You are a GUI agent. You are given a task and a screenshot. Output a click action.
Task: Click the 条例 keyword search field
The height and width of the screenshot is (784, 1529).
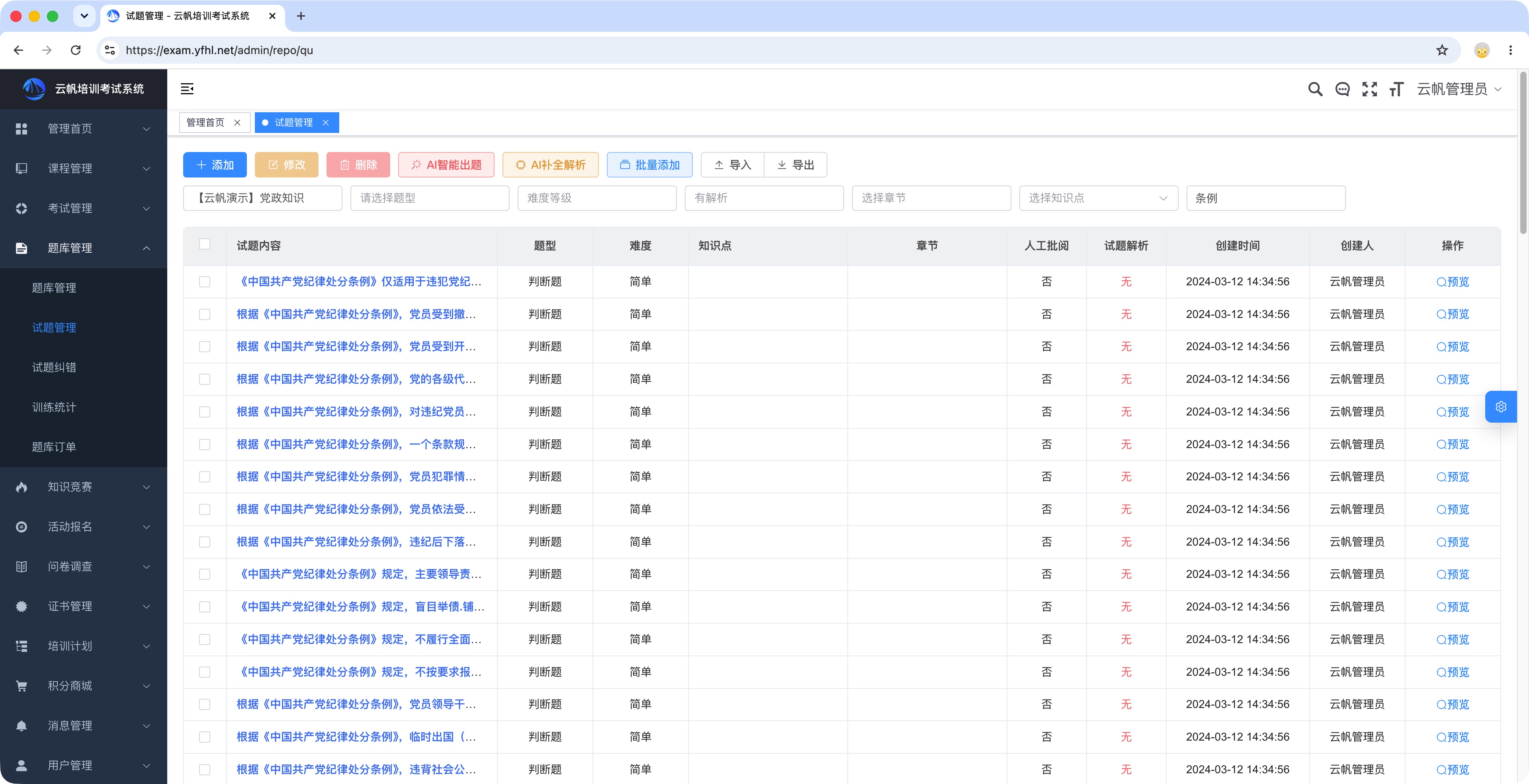click(x=1265, y=198)
